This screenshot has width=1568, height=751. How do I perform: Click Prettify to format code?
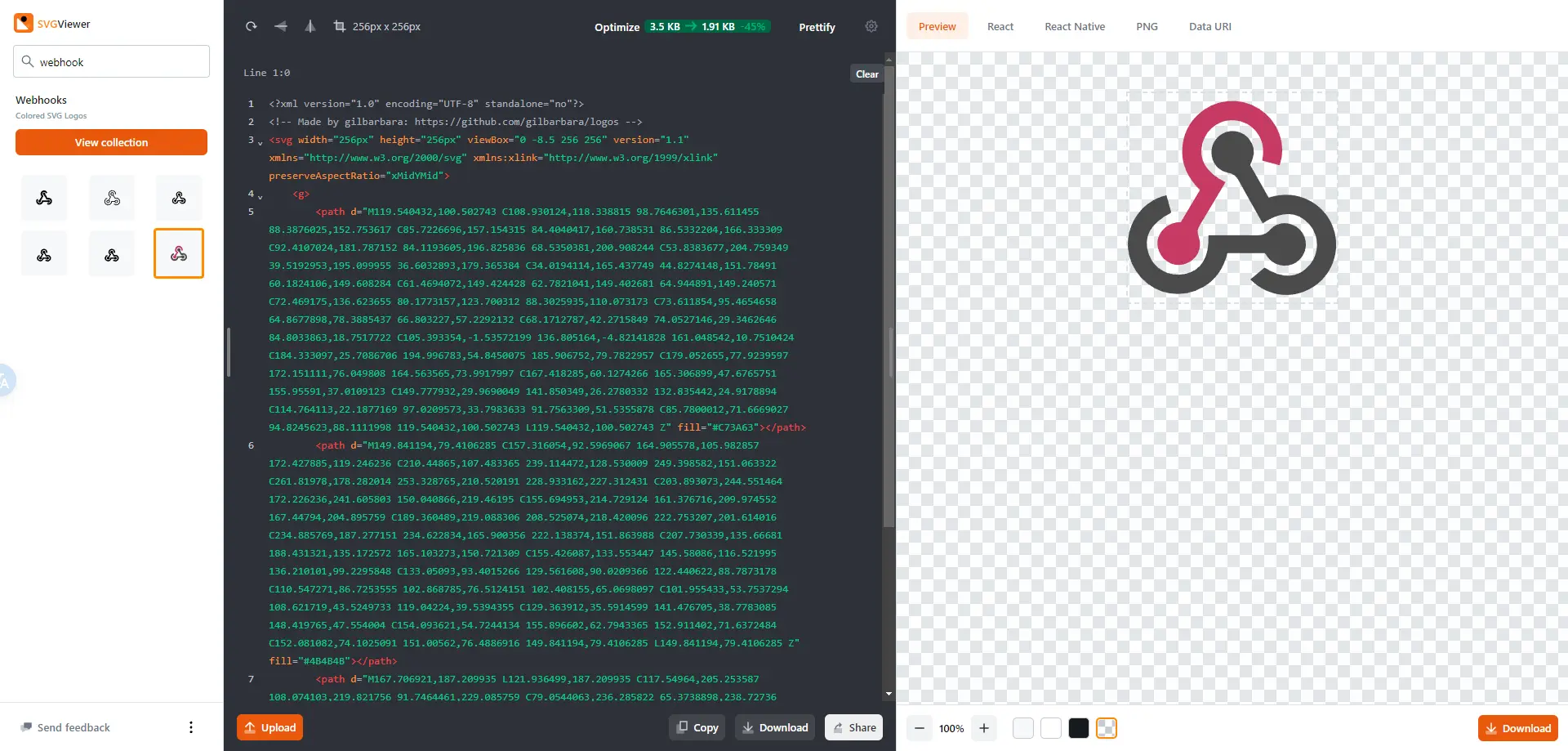pyautogui.click(x=817, y=27)
